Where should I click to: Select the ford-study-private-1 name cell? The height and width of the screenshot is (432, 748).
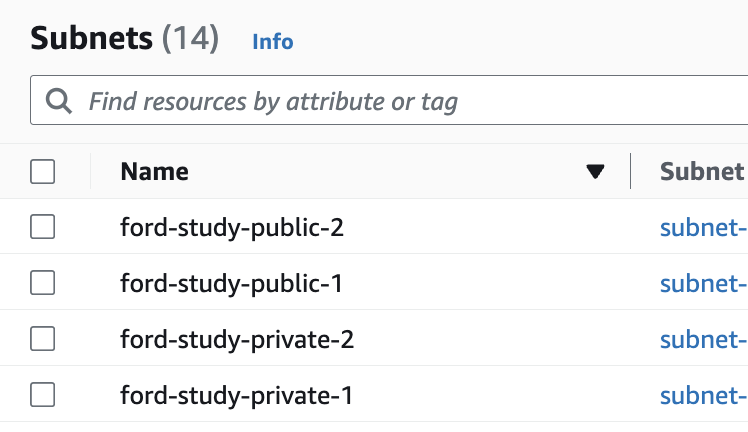pos(237,395)
